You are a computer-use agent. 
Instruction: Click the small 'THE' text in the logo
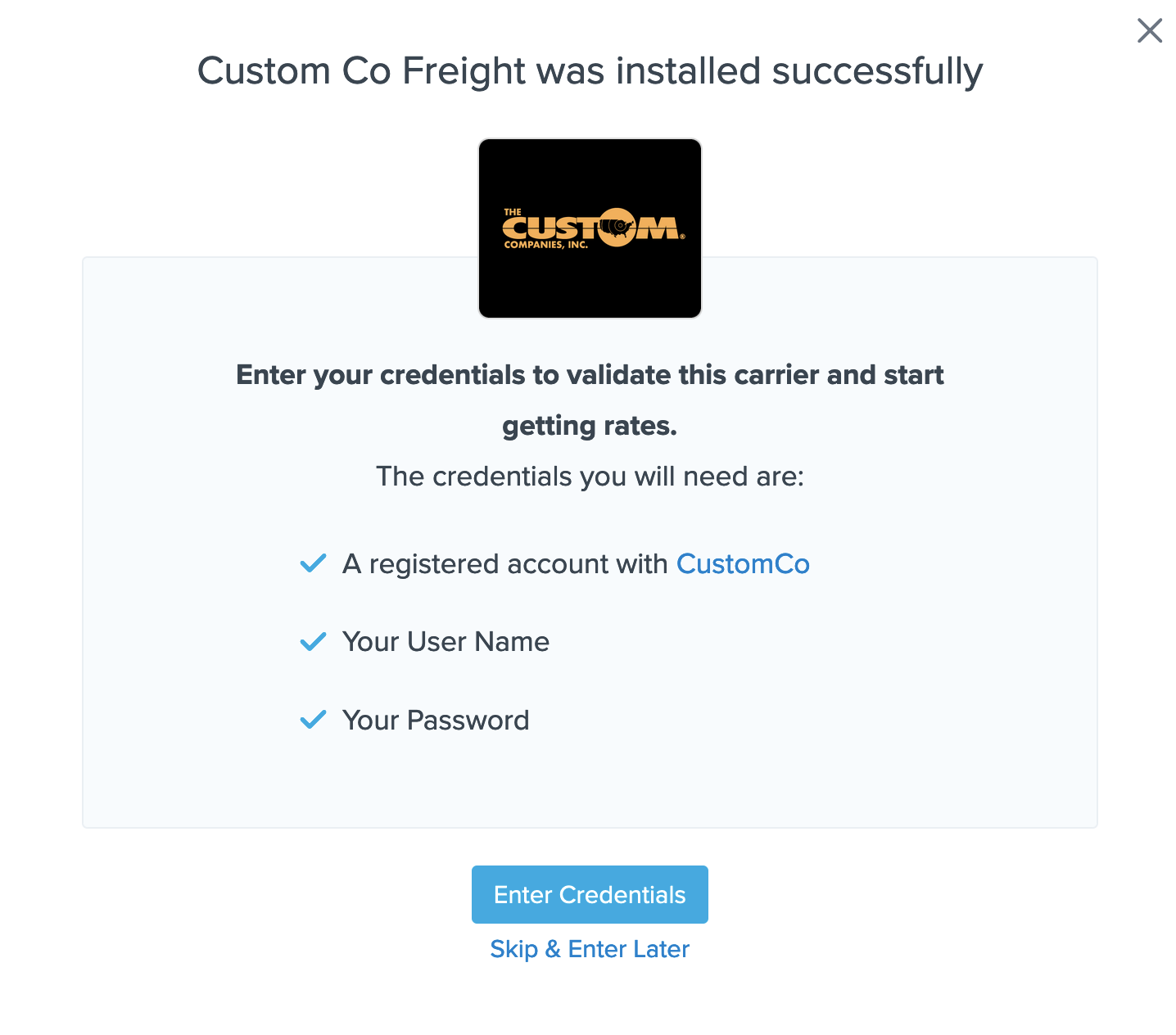(x=513, y=212)
